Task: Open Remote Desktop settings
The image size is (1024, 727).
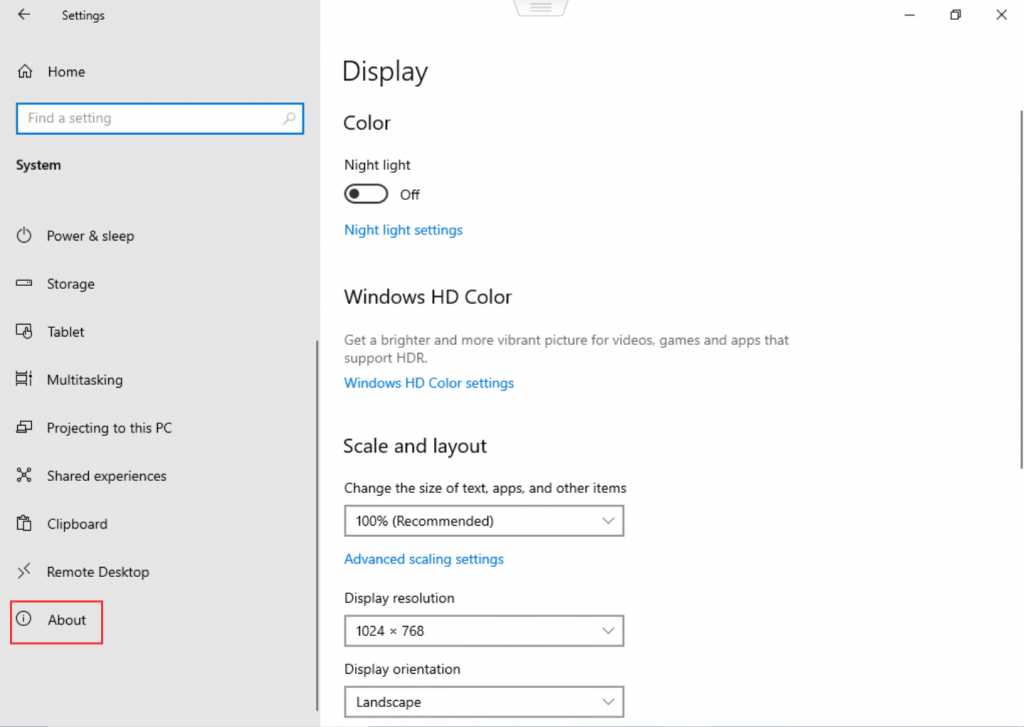Action: click(98, 572)
